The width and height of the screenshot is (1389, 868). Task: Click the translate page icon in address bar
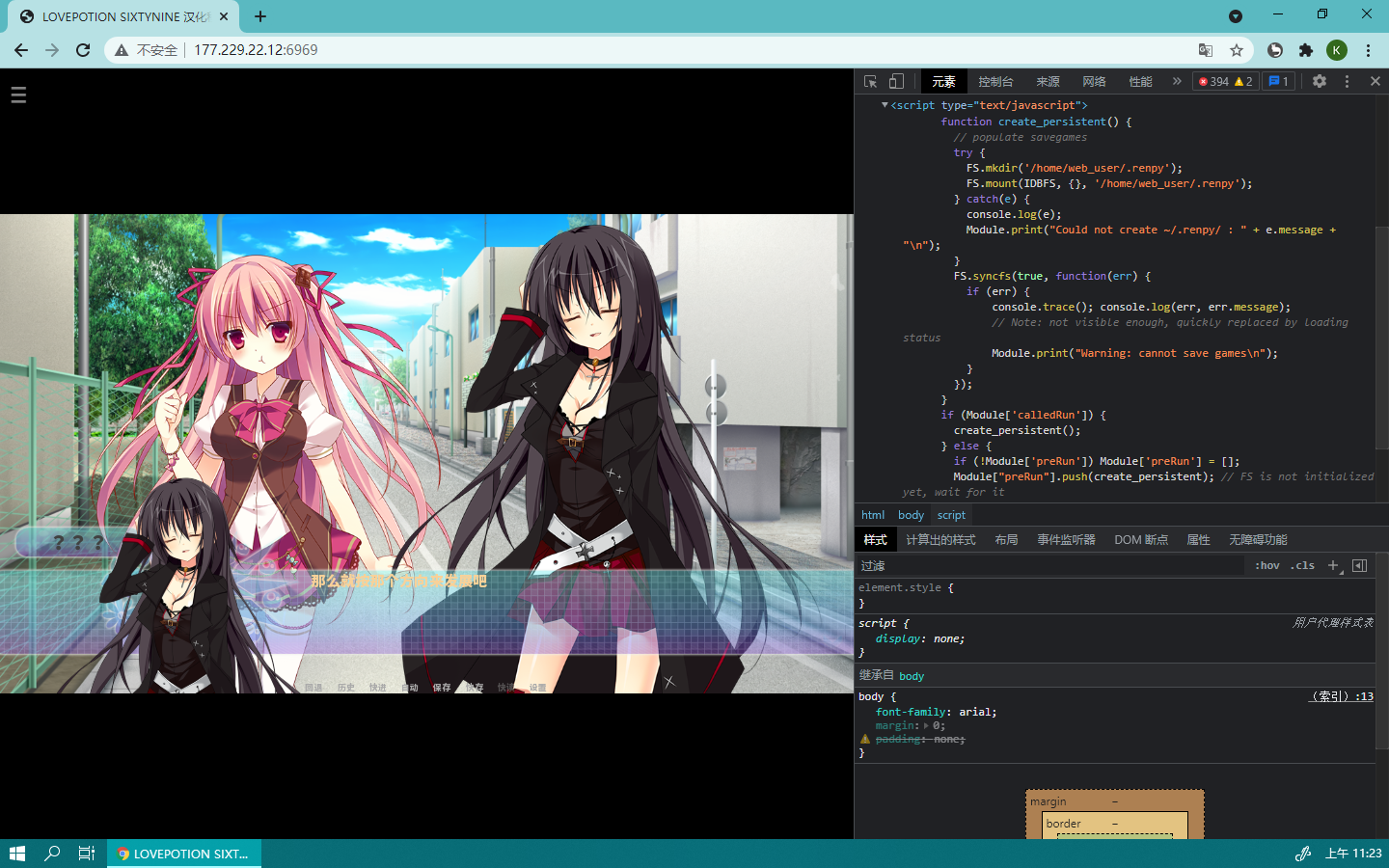pos(1206,50)
